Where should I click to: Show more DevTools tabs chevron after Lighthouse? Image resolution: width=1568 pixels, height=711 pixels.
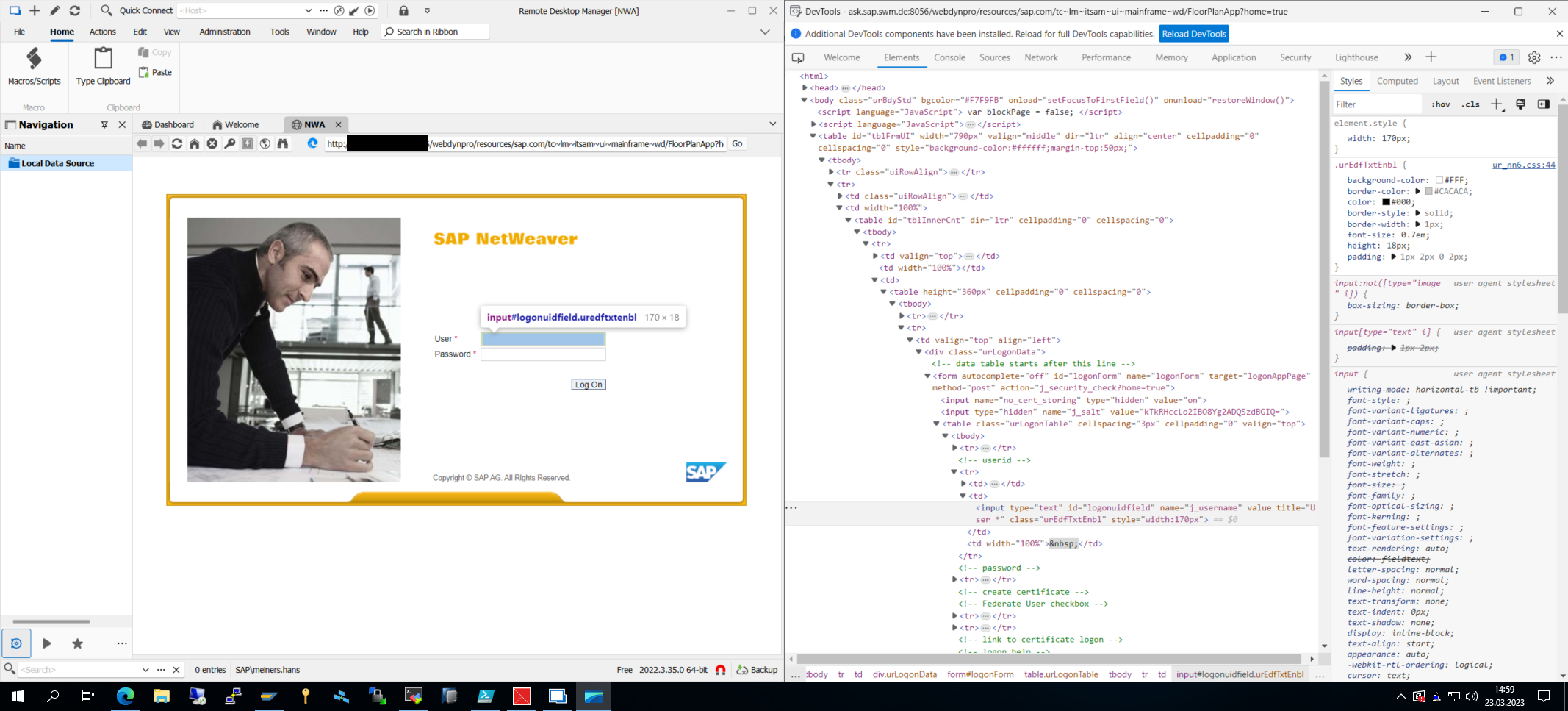tap(1408, 57)
